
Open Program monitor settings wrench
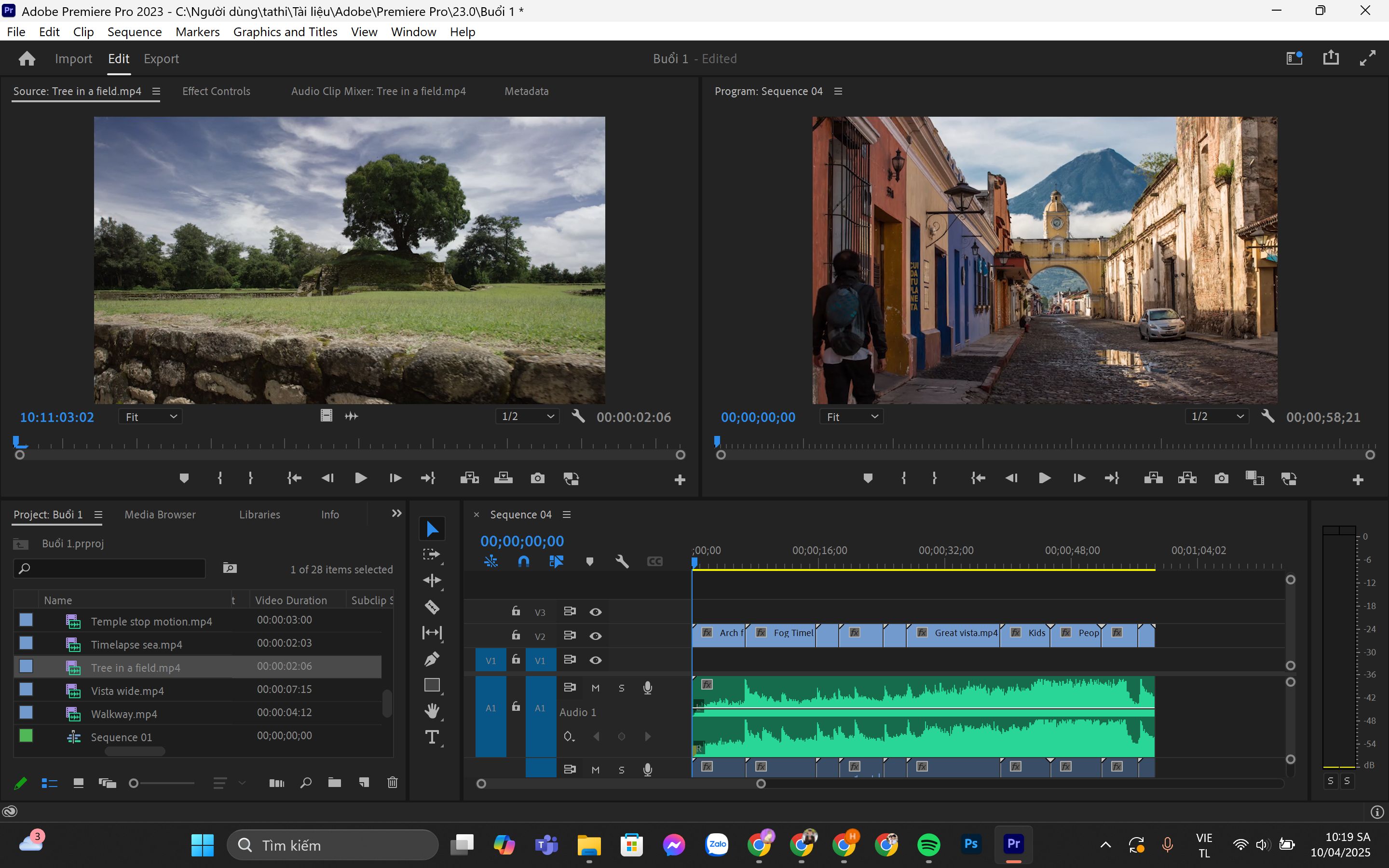(x=1268, y=416)
